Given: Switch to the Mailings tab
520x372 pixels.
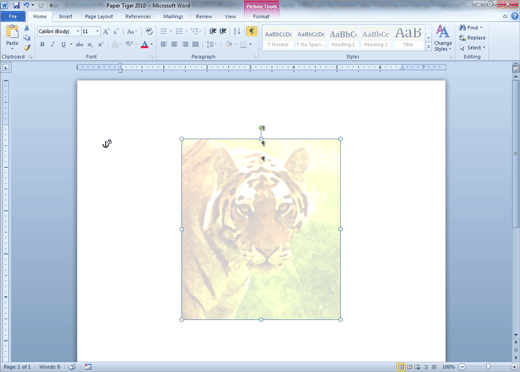Looking at the screenshot, I should pos(173,16).
